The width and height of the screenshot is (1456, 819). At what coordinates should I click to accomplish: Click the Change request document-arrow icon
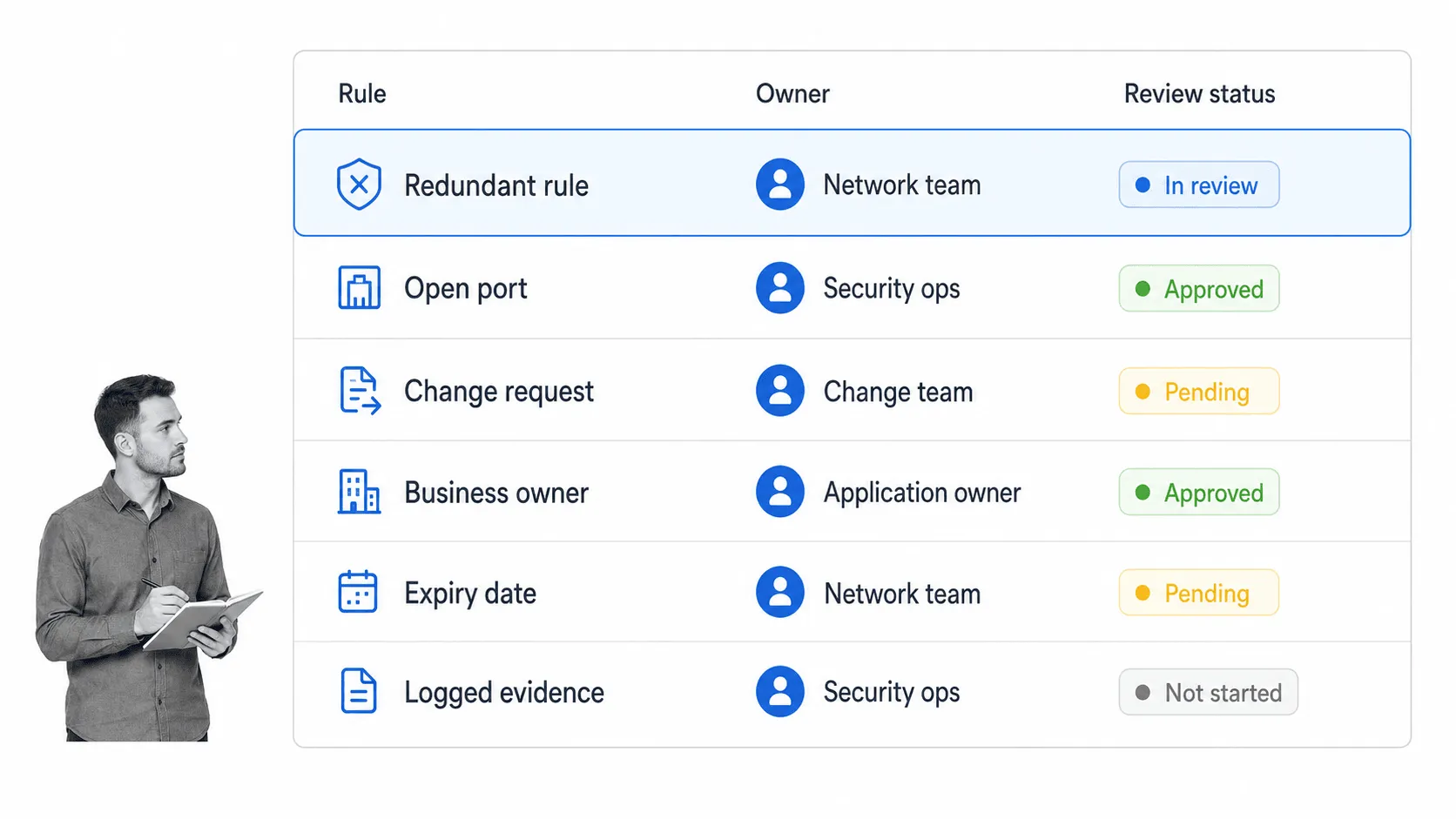pyautogui.click(x=360, y=391)
